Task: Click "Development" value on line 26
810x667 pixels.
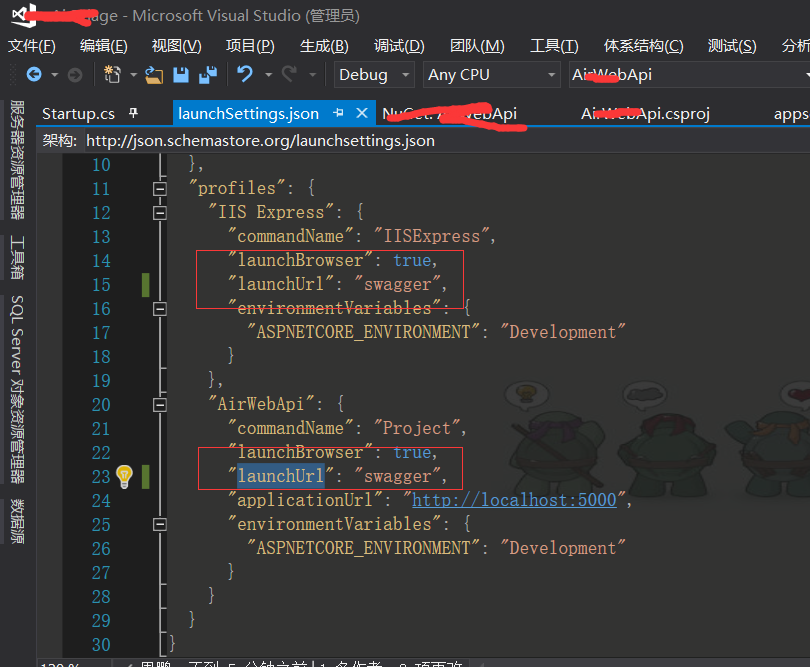Action: pos(563,548)
